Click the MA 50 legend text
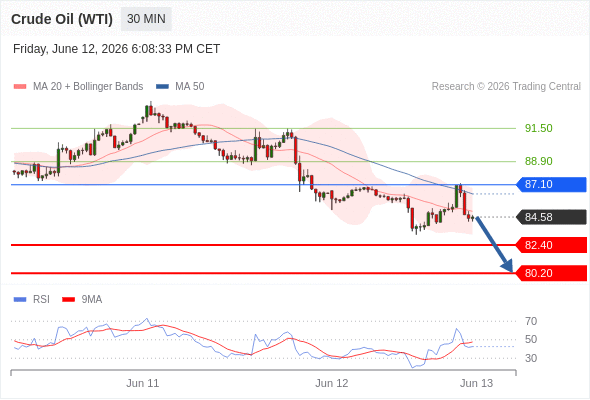Screen dimensions: 590x400 click(x=190, y=87)
